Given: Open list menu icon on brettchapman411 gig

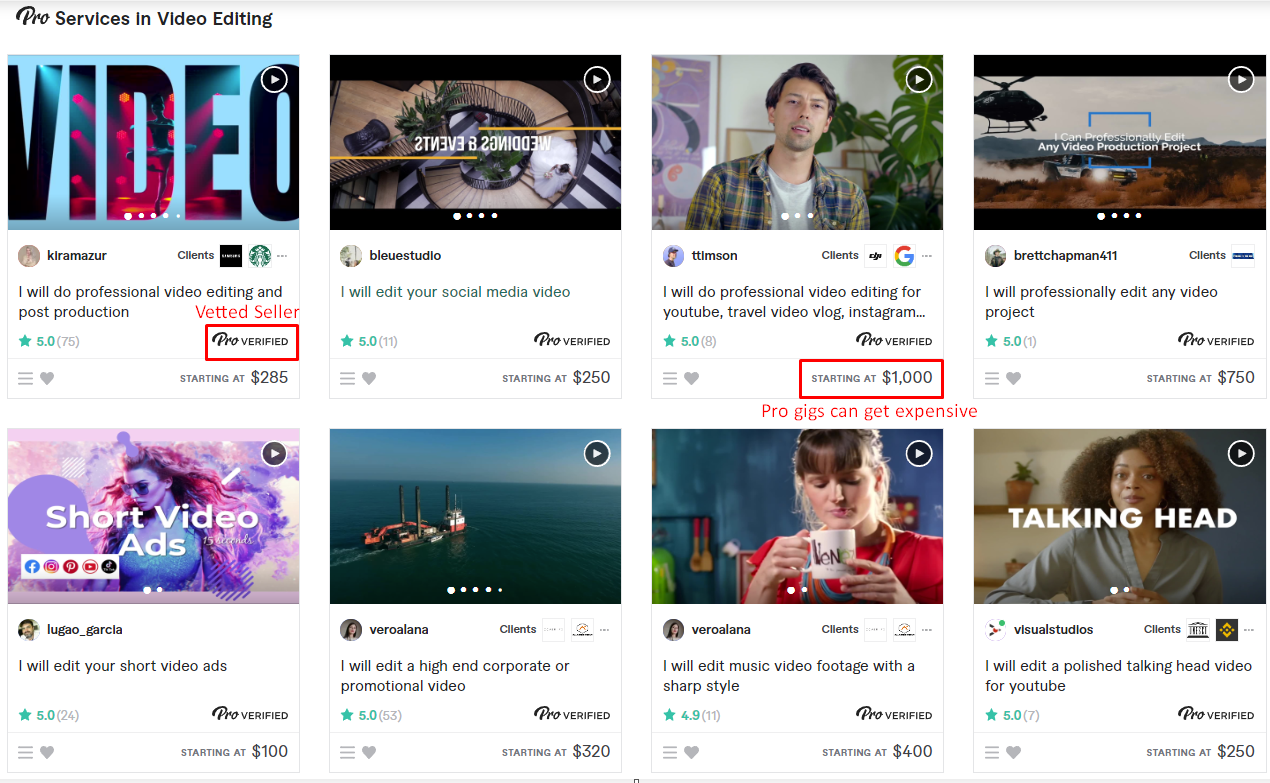Looking at the screenshot, I should [992, 378].
